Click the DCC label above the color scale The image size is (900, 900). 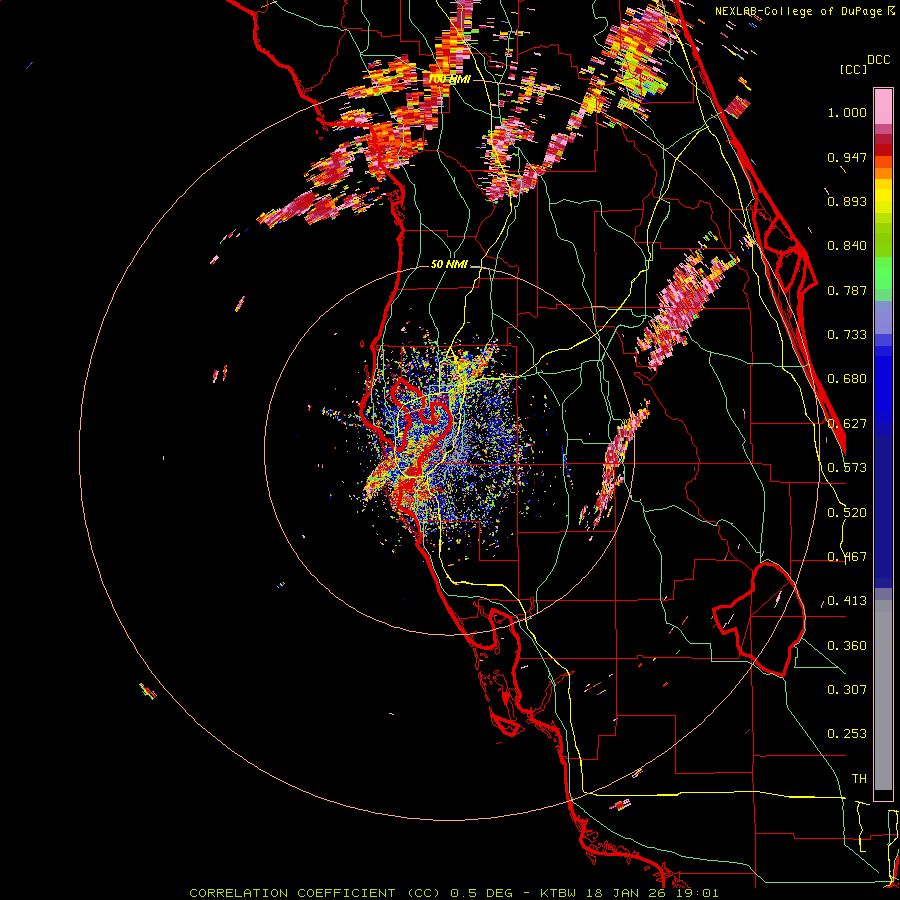click(x=879, y=60)
